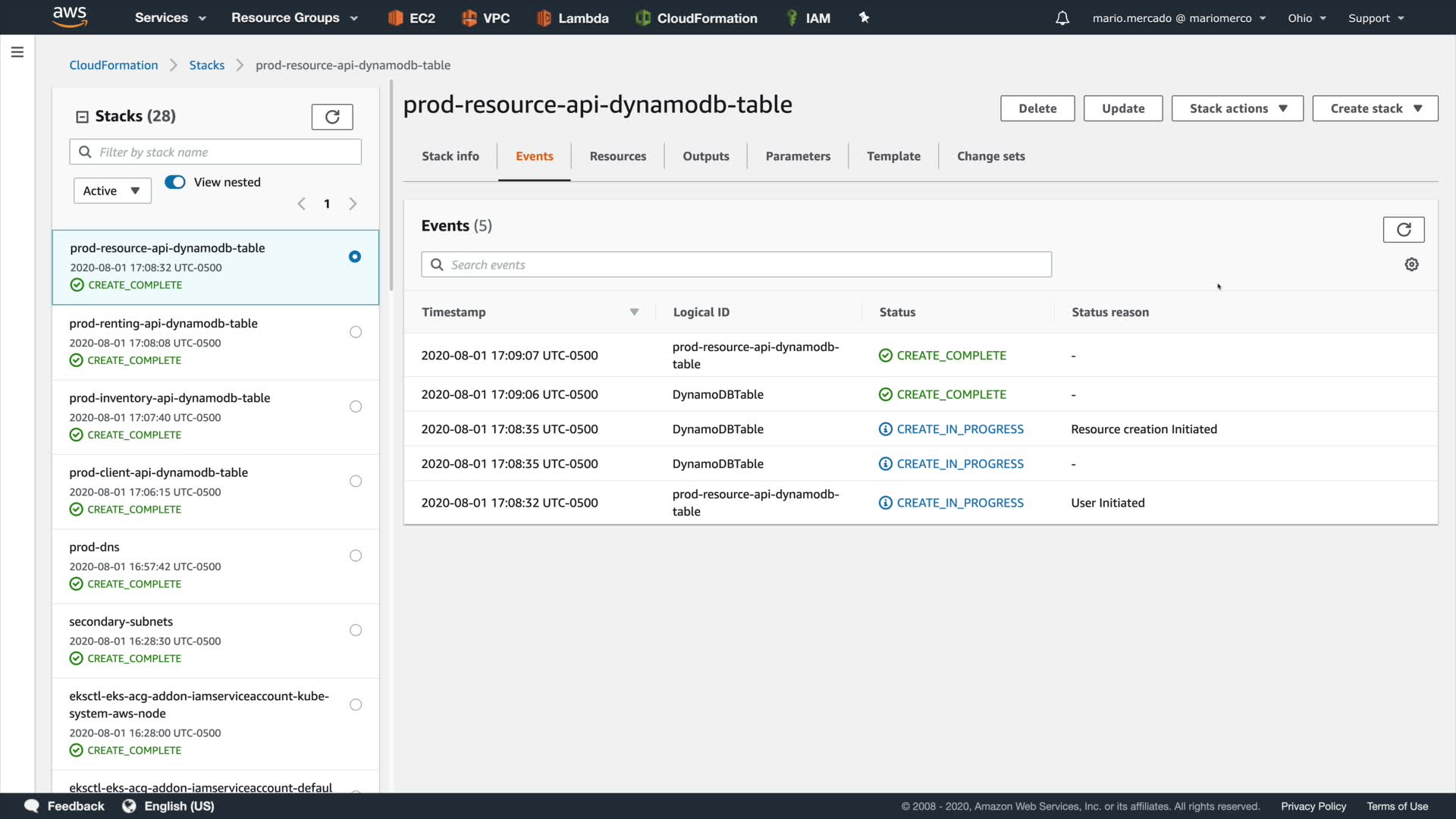Collapse the Stacks panel with the minus icon
1456x819 pixels.
82,117
